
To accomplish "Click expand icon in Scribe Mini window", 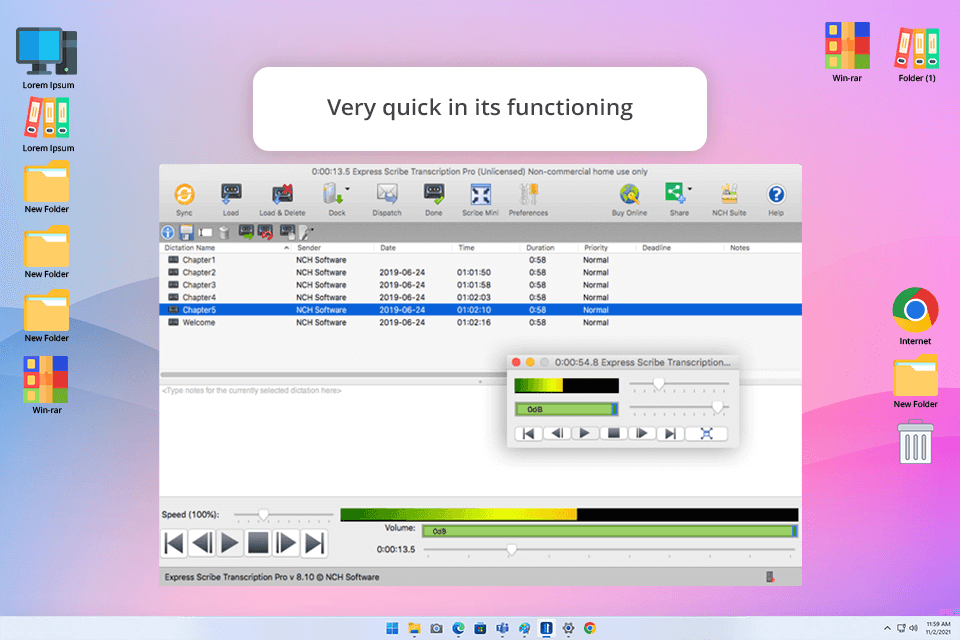I will [x=707, y=434].
